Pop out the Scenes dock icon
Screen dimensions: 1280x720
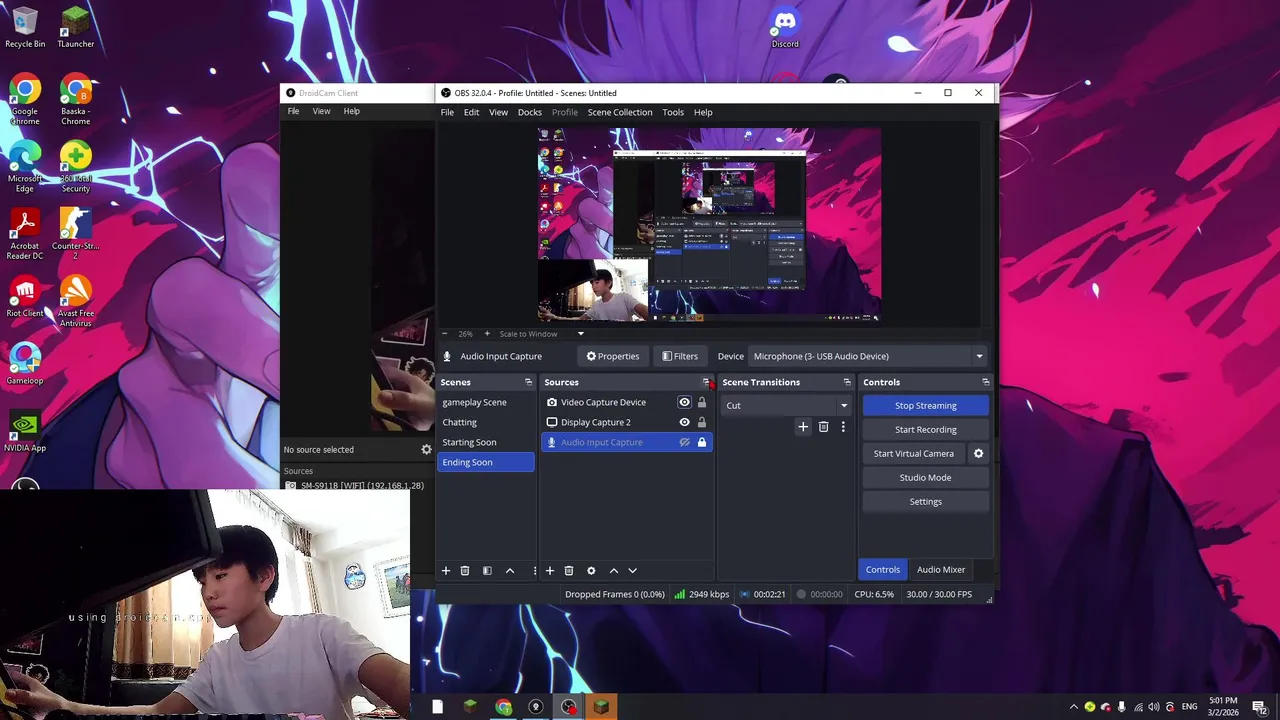tap(529, 382)
